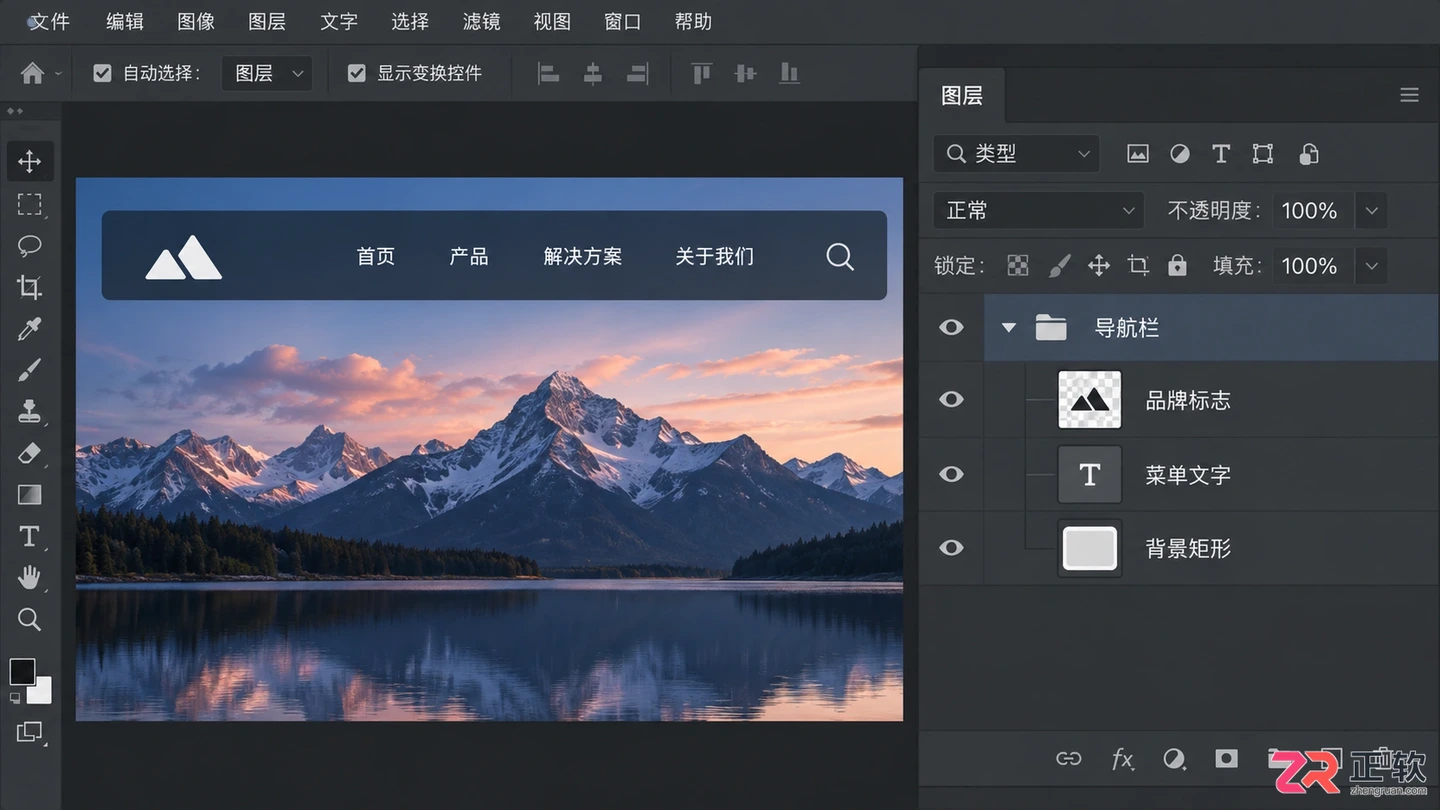
Task: Collapse the 导航栏 group triangle
Action: coord(1008,328)
